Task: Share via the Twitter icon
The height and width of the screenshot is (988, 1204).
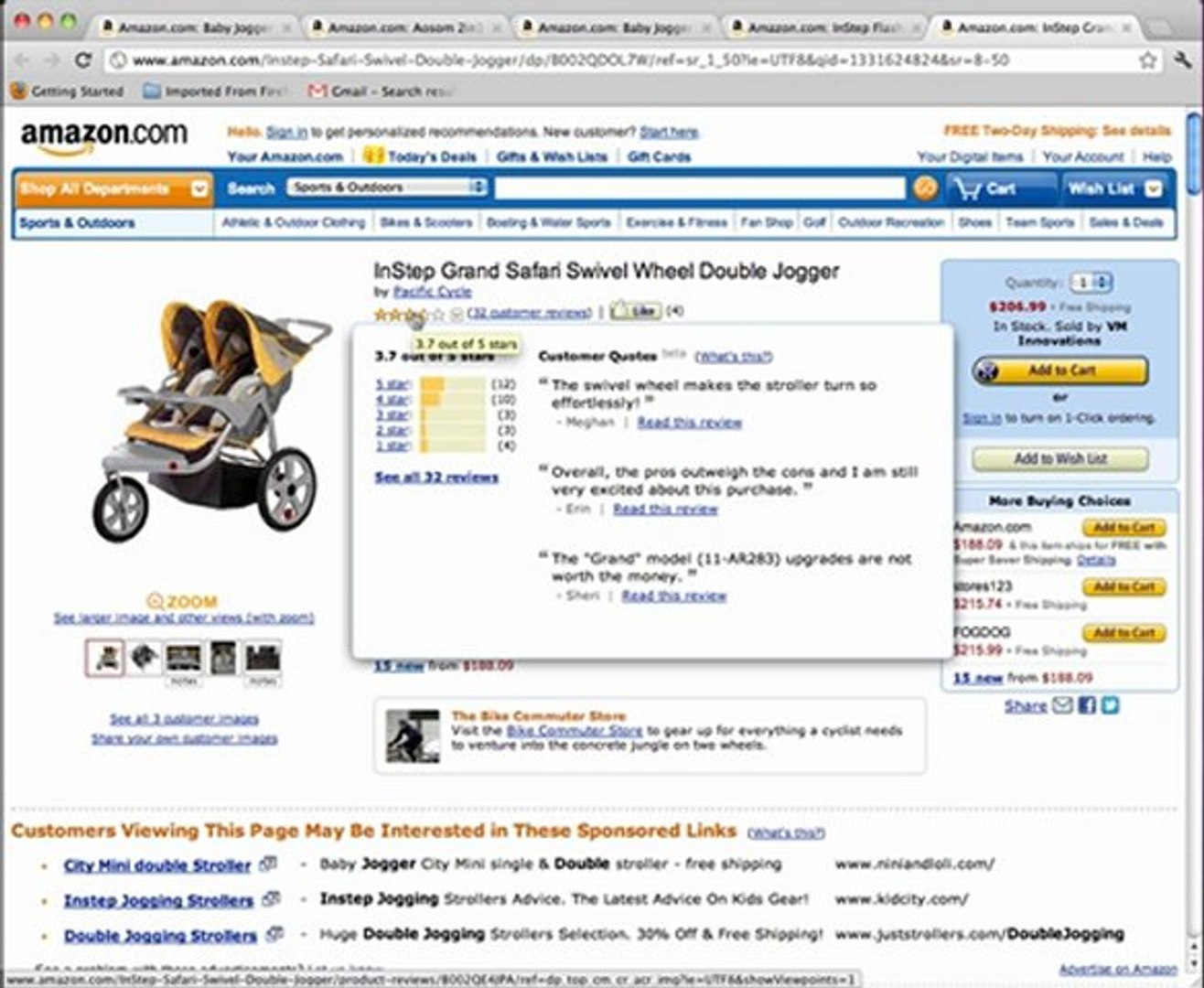Action: click(1110, 705)
